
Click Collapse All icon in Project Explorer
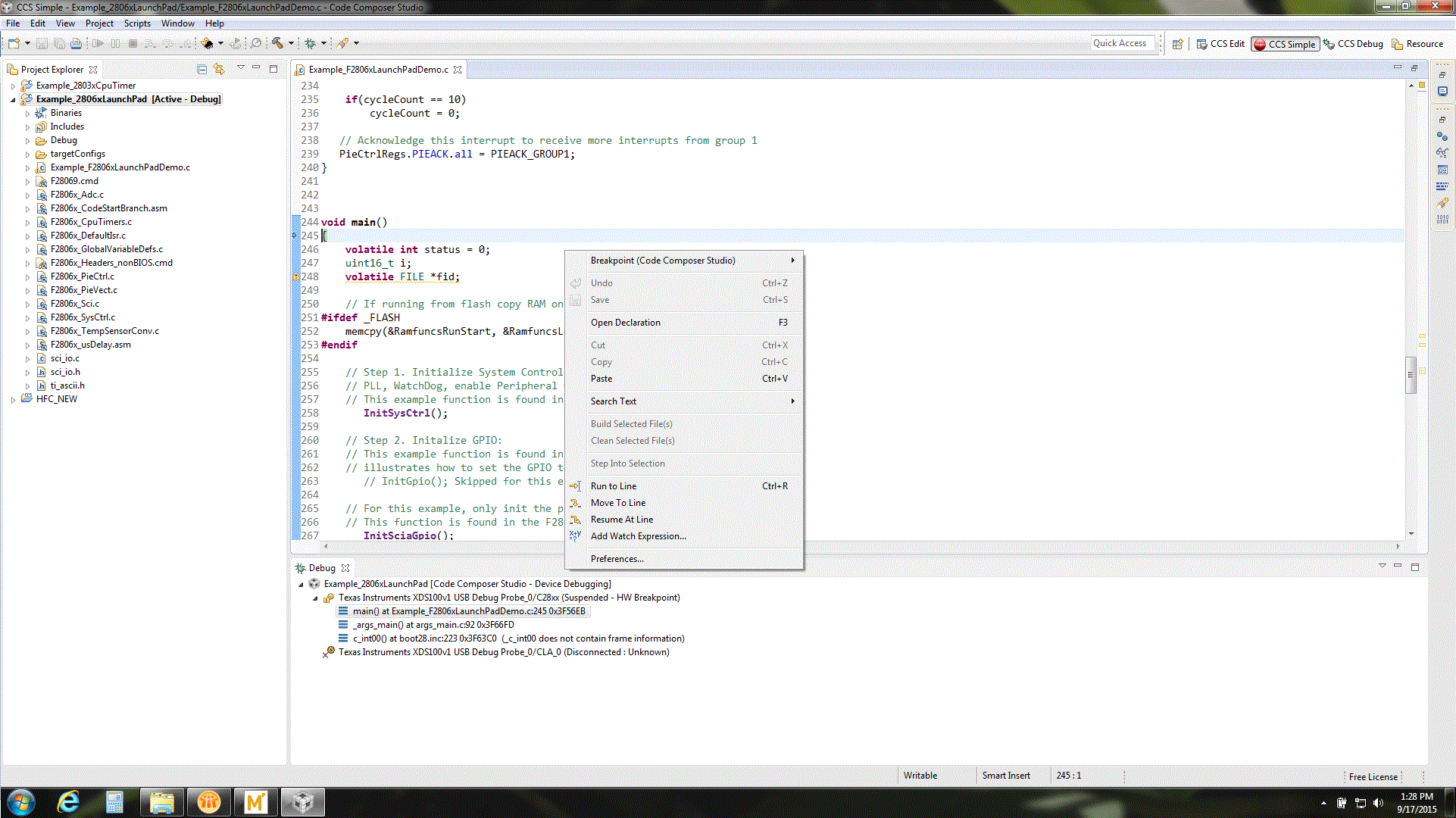[202, 69]
